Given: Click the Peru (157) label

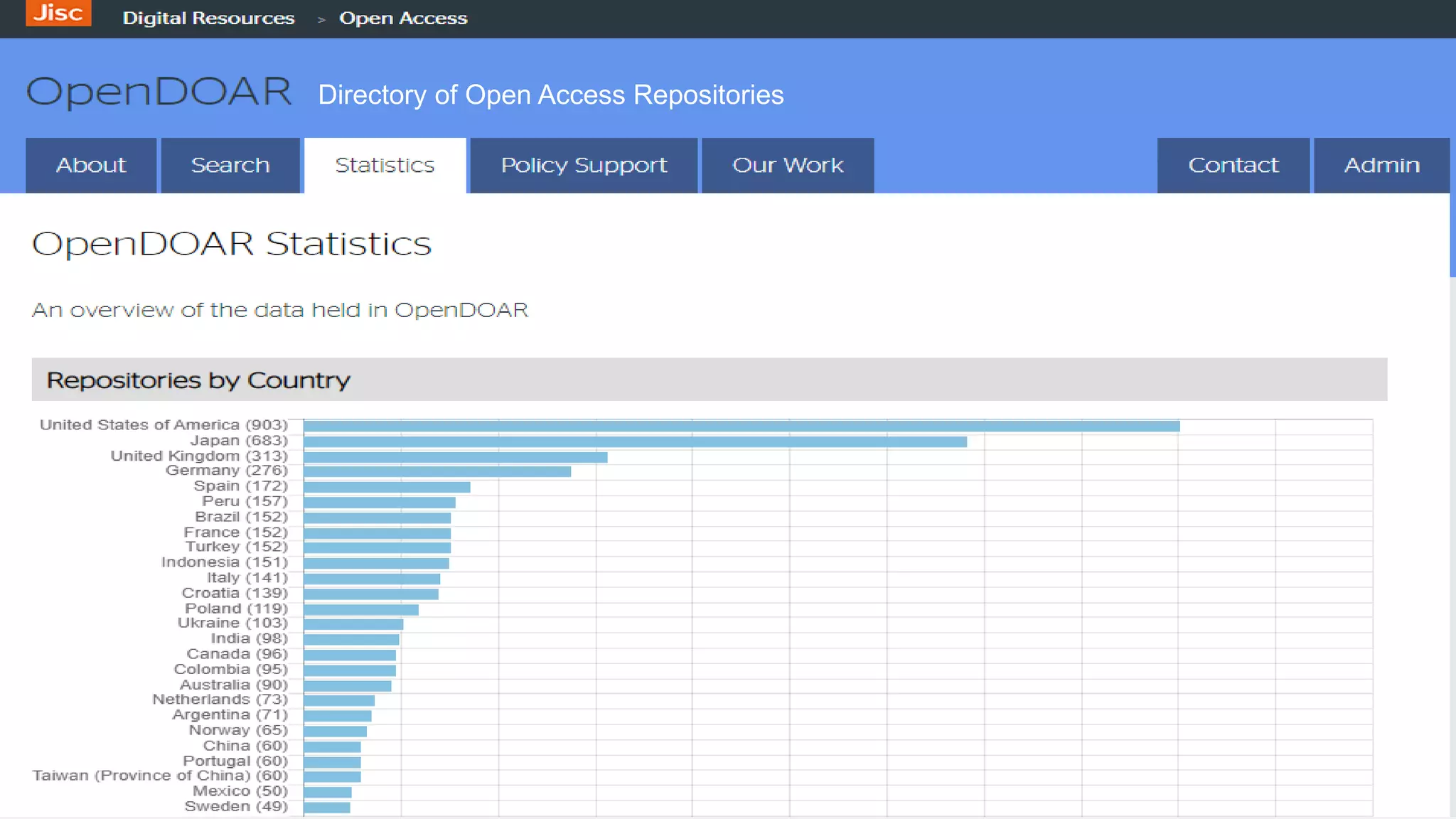Looking at the screenshot, I should coord(245,502).
